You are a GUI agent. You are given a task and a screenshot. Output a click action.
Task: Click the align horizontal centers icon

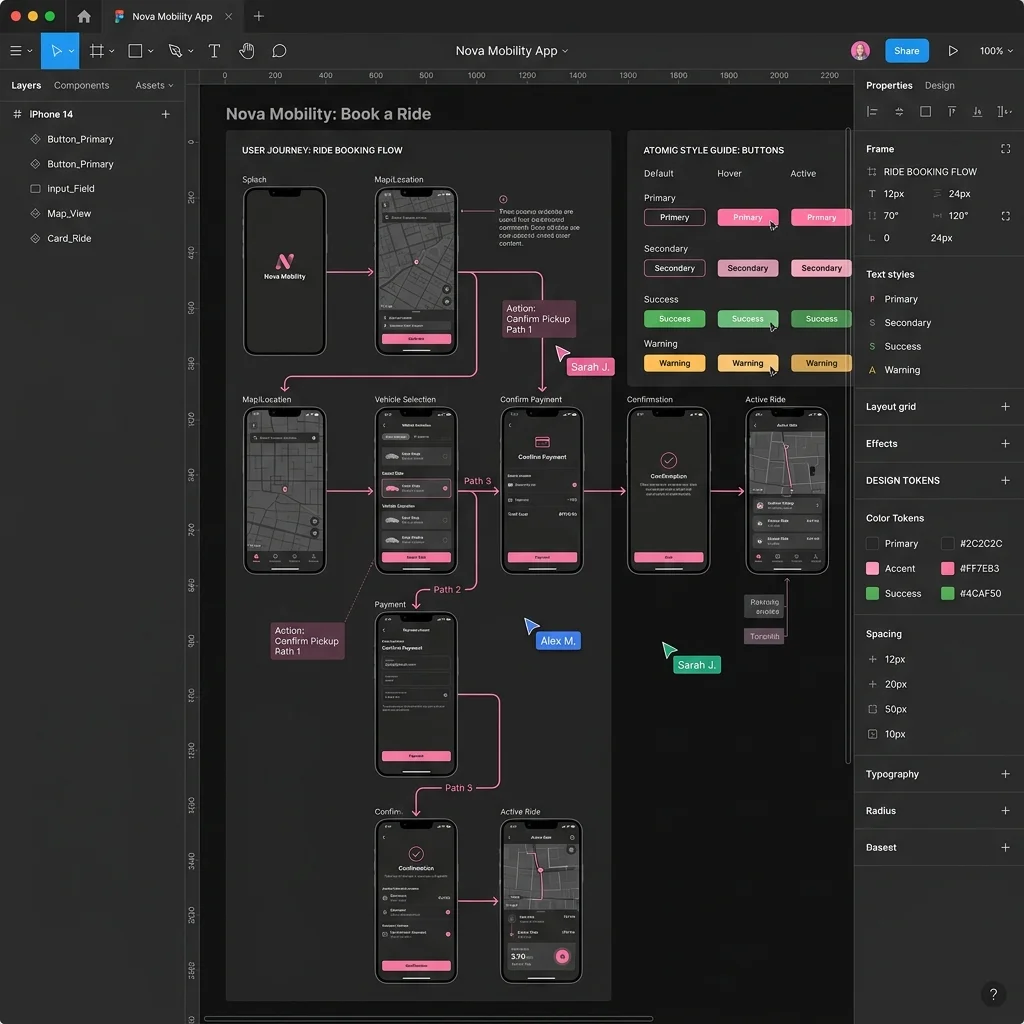(x=899, y=112)
